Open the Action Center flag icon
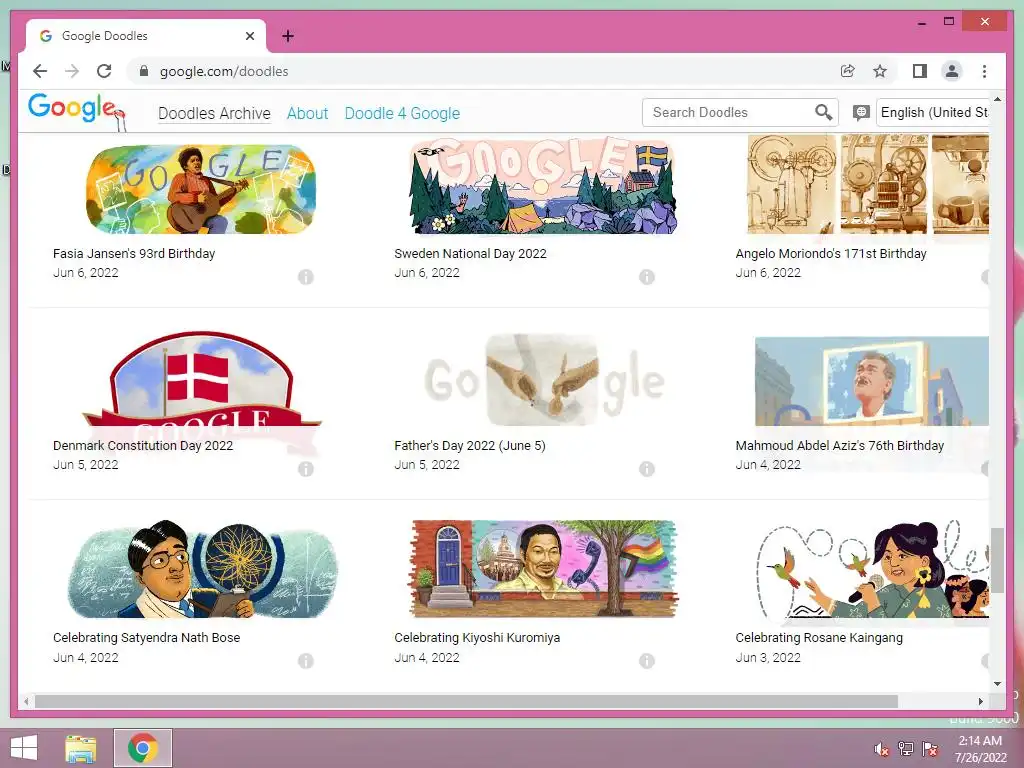Viewport: 1024px width, 768px height. pos(930,749)
